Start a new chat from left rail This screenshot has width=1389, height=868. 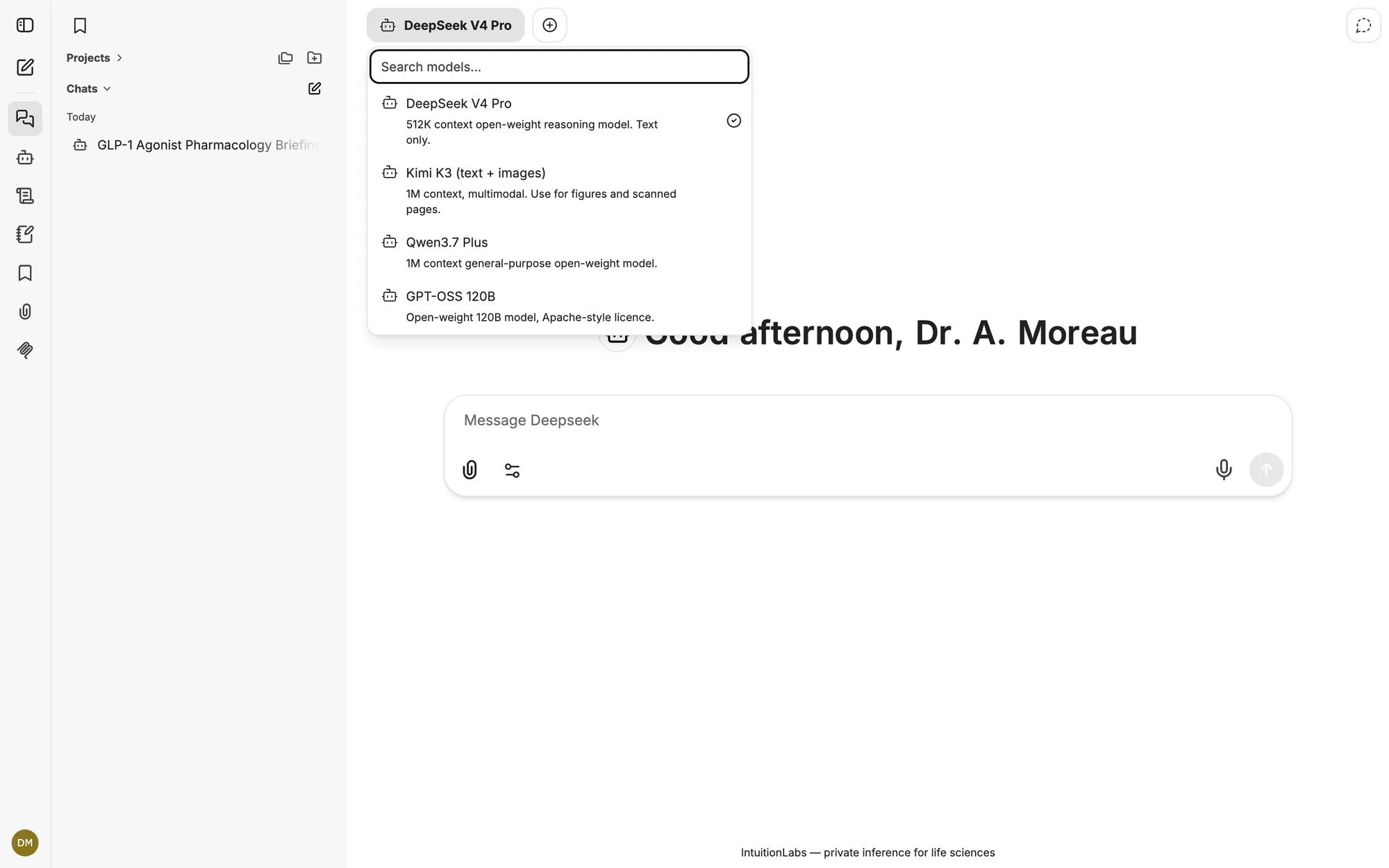point(25,67)
